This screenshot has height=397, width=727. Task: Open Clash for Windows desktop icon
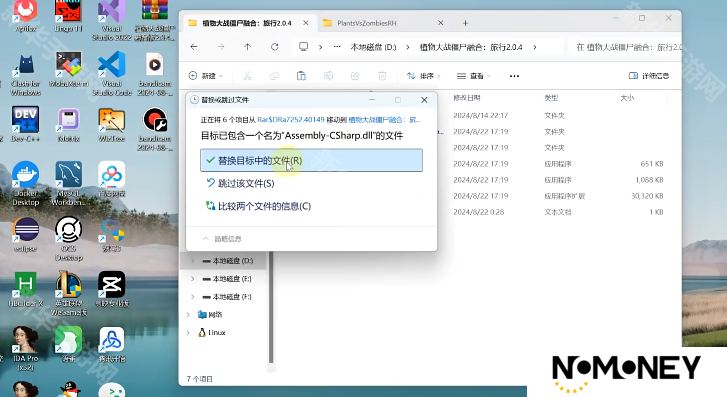pos(26,75)
